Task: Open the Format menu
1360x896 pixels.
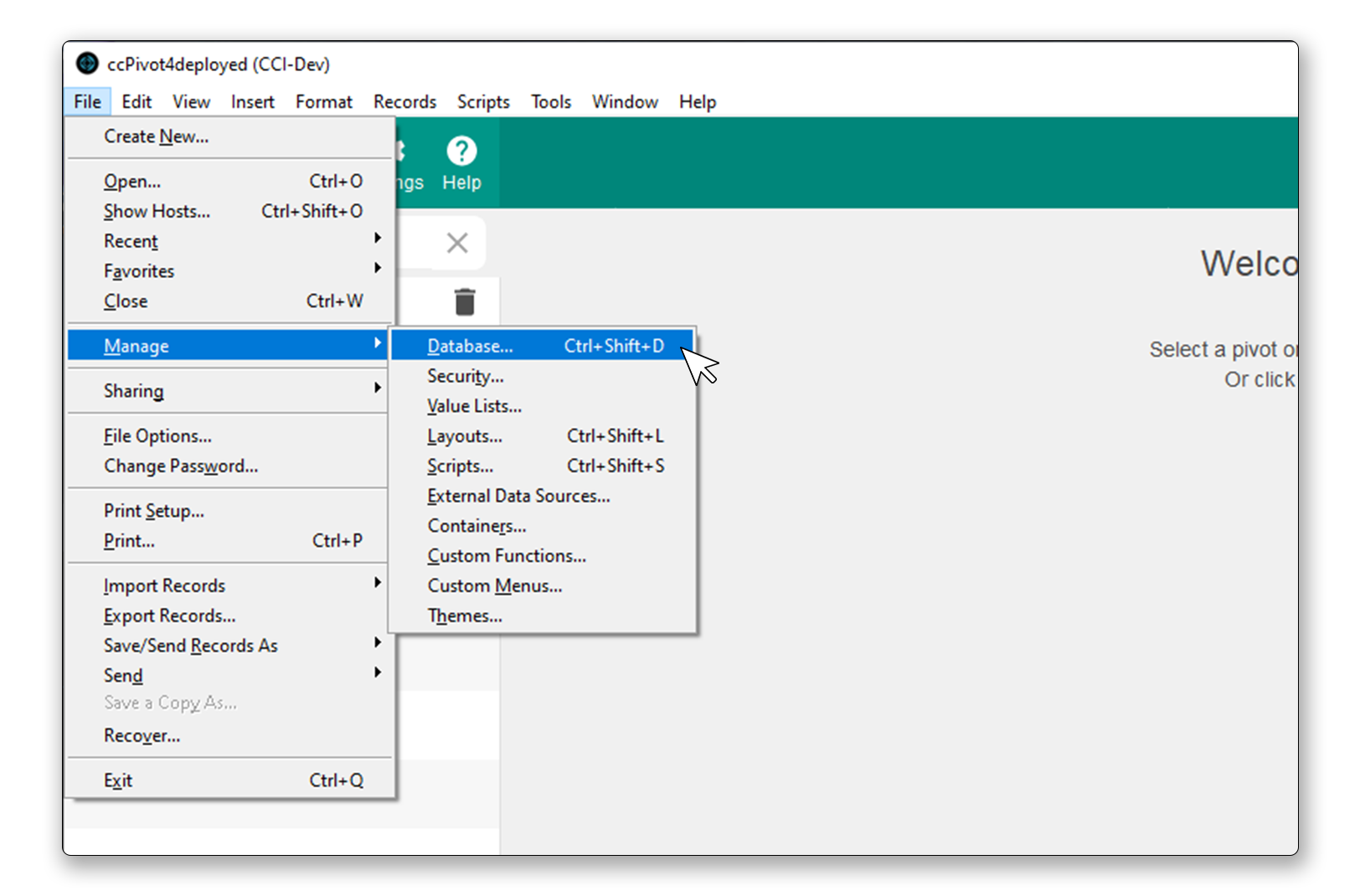Action: [323, 102]
